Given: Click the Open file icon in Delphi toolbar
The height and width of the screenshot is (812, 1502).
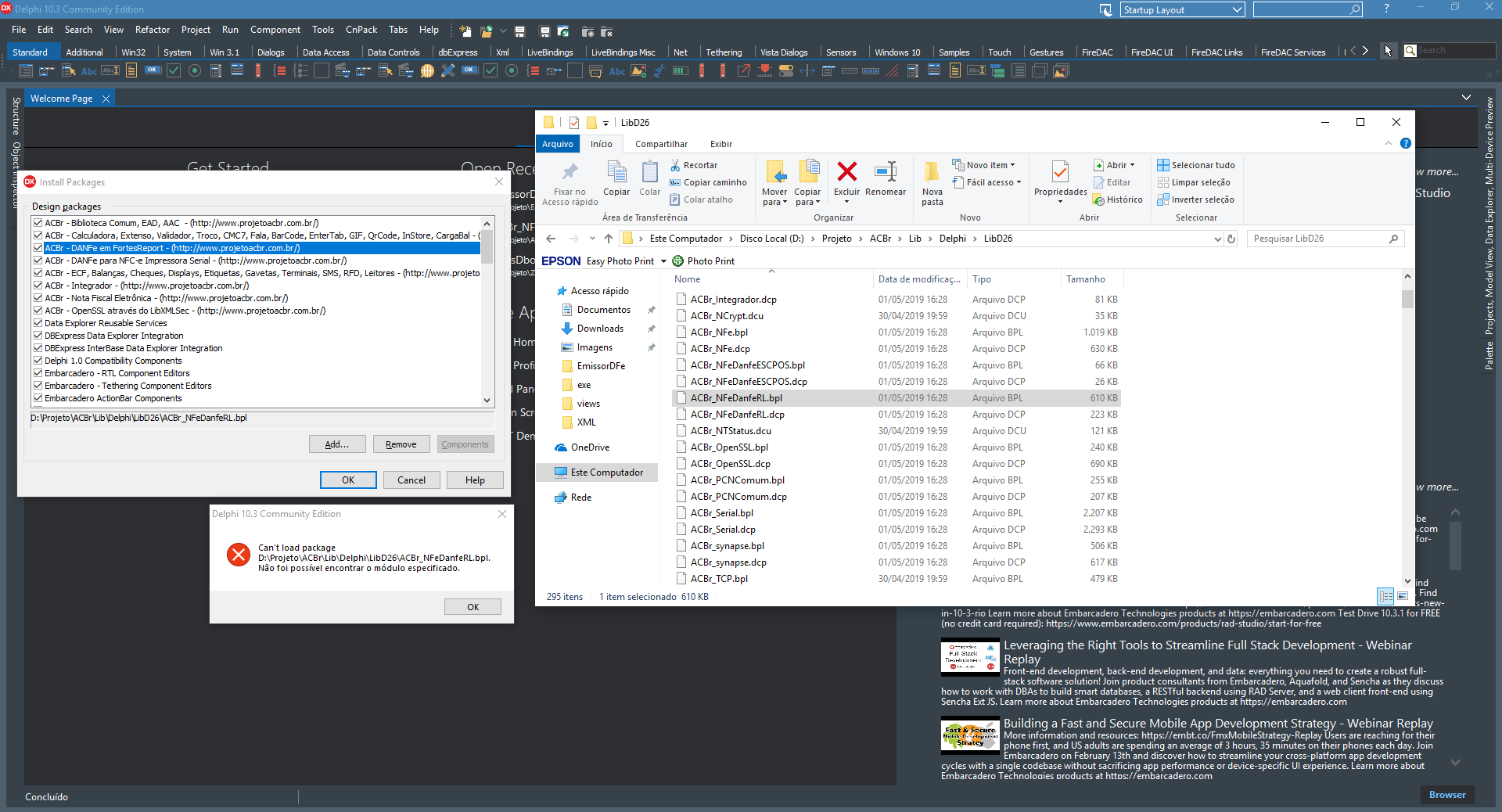Looking at the screenshot, I should point(487,31).
